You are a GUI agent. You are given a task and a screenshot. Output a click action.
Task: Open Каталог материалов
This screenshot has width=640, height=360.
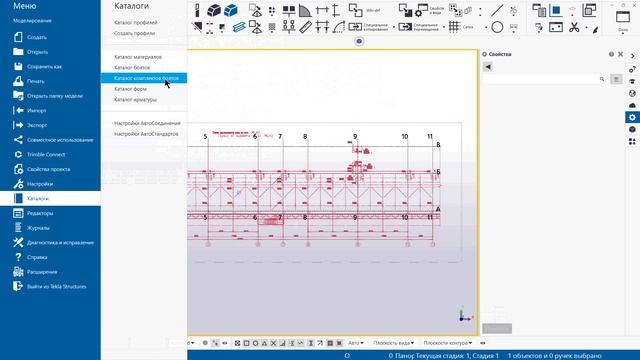tap(144, 57)
